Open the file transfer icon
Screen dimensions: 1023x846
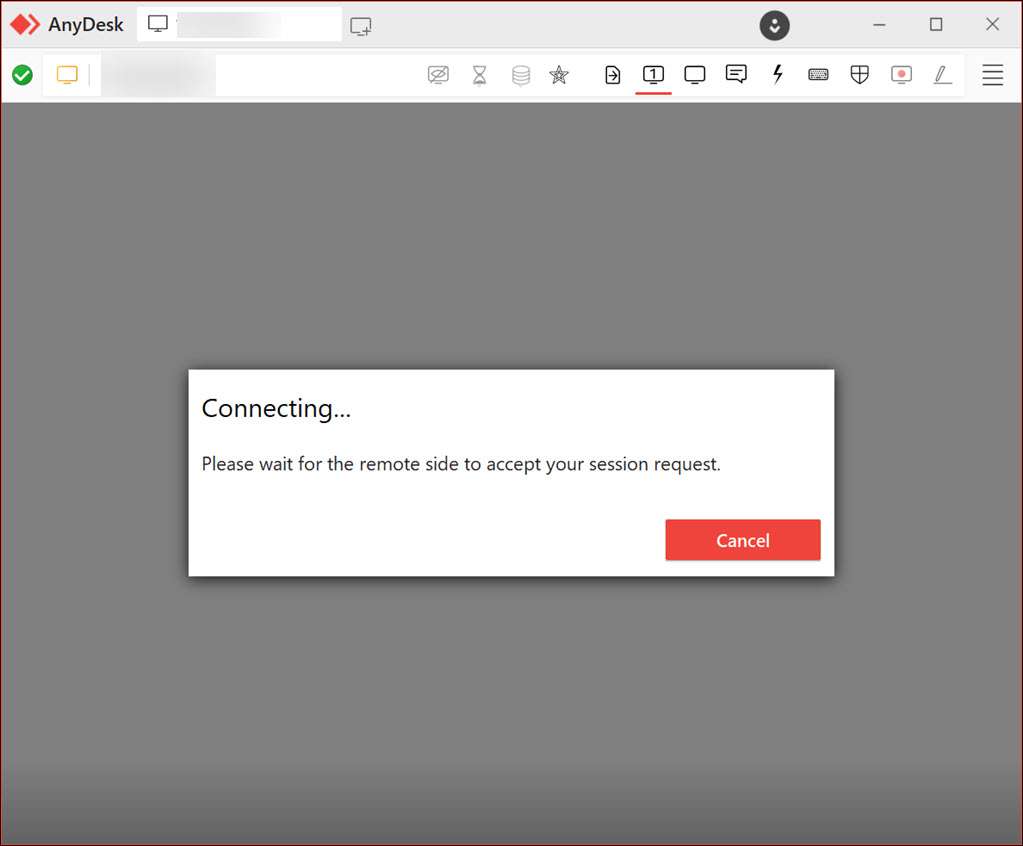pyautogui.click(x=612, y=74)
